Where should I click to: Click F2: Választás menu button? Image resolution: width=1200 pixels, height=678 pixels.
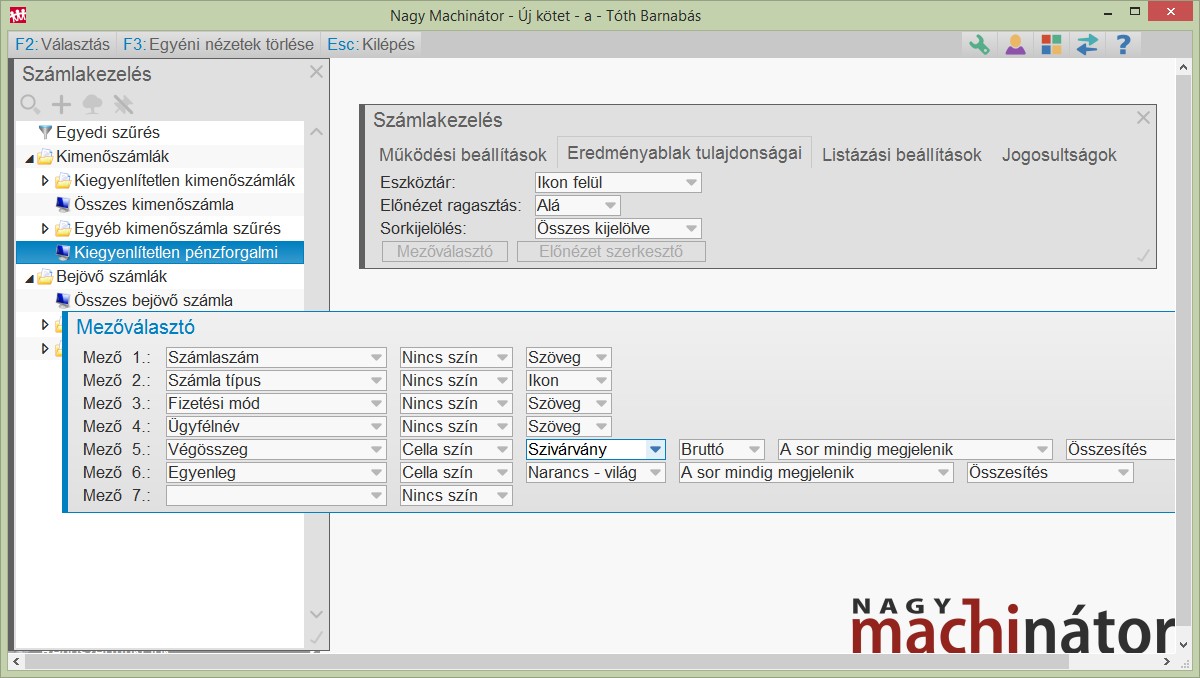[x=62, y=44]
